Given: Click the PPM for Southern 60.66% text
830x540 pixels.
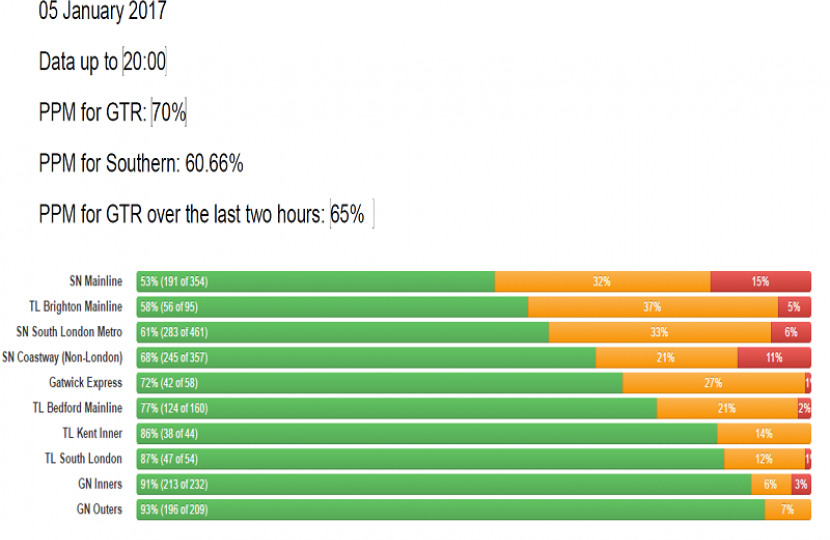Looking at the screenshot, I should (x=140, y=164).
